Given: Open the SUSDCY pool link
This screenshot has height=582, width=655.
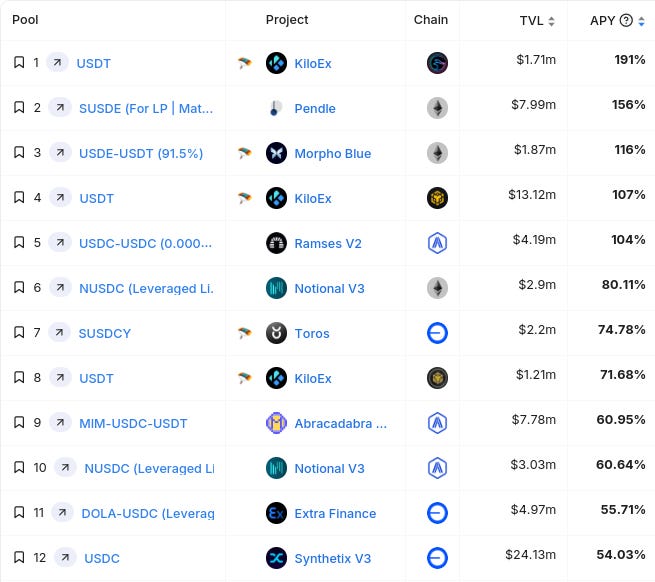Looking at the screenshot, I should (104, 333).
